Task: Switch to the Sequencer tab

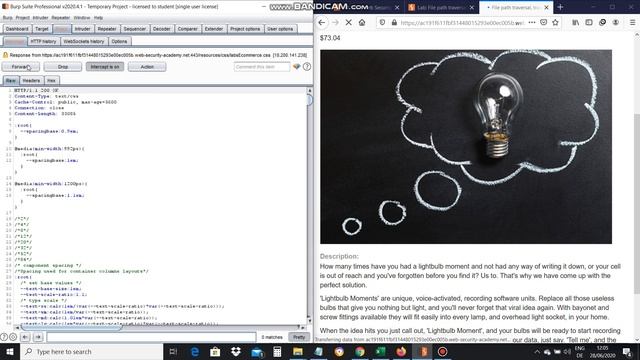Action: [x=134, y=29]
